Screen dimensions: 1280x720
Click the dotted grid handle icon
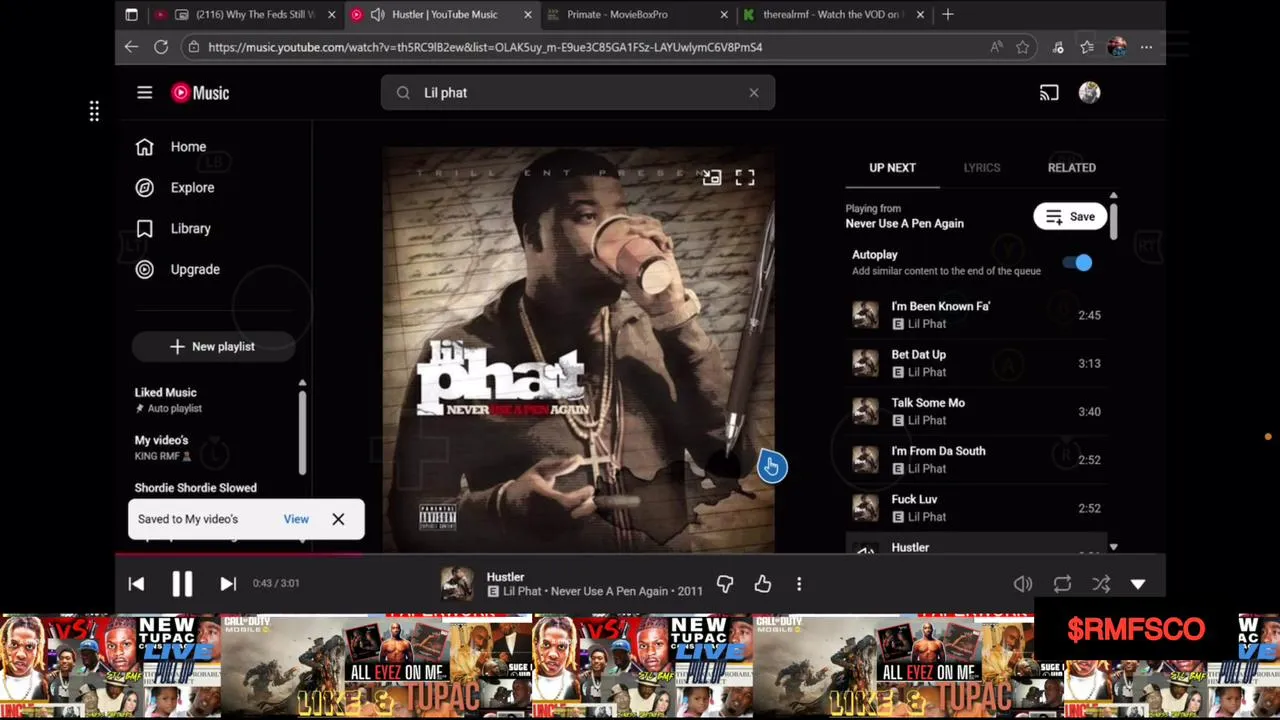[94, 112]
